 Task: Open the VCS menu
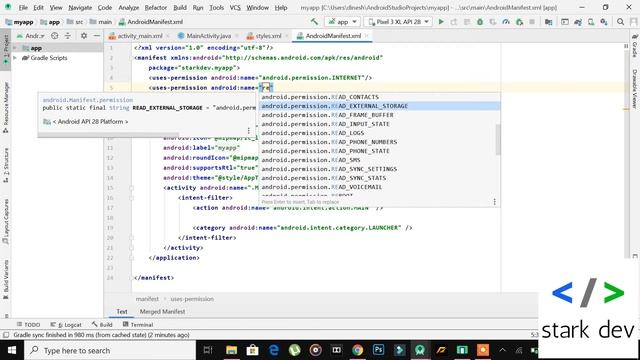click(235, 7)
